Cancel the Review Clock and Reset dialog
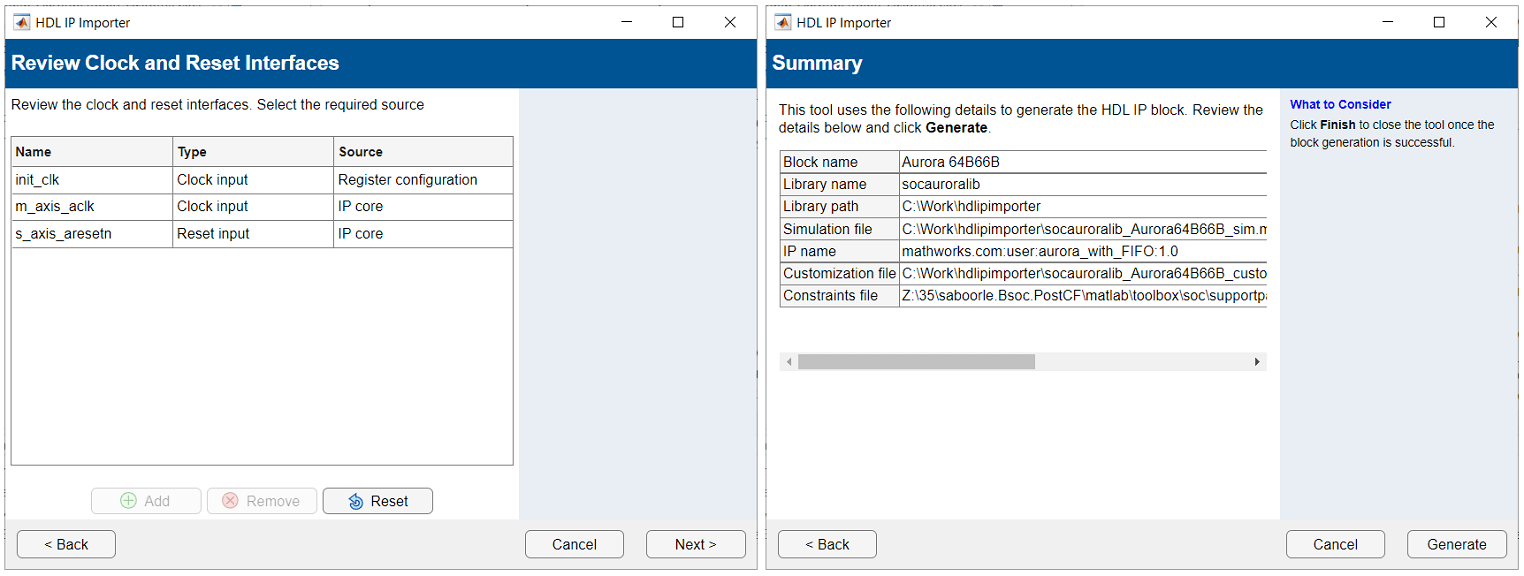The height and width of the screenshot is (576, 1524). pos(574,544)
